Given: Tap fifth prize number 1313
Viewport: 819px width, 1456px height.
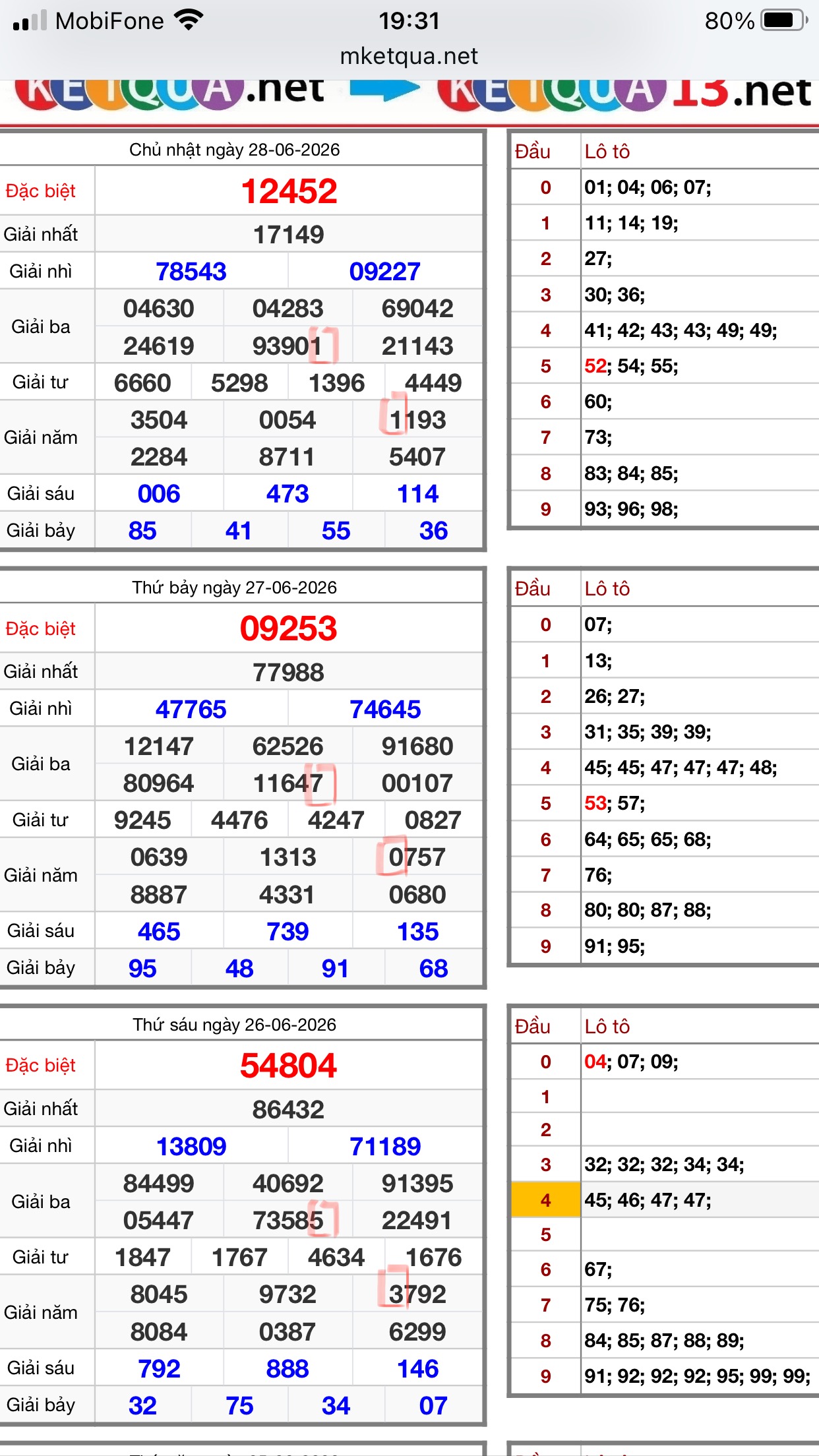Looking at the screenshot, I should tap(288, 857).
